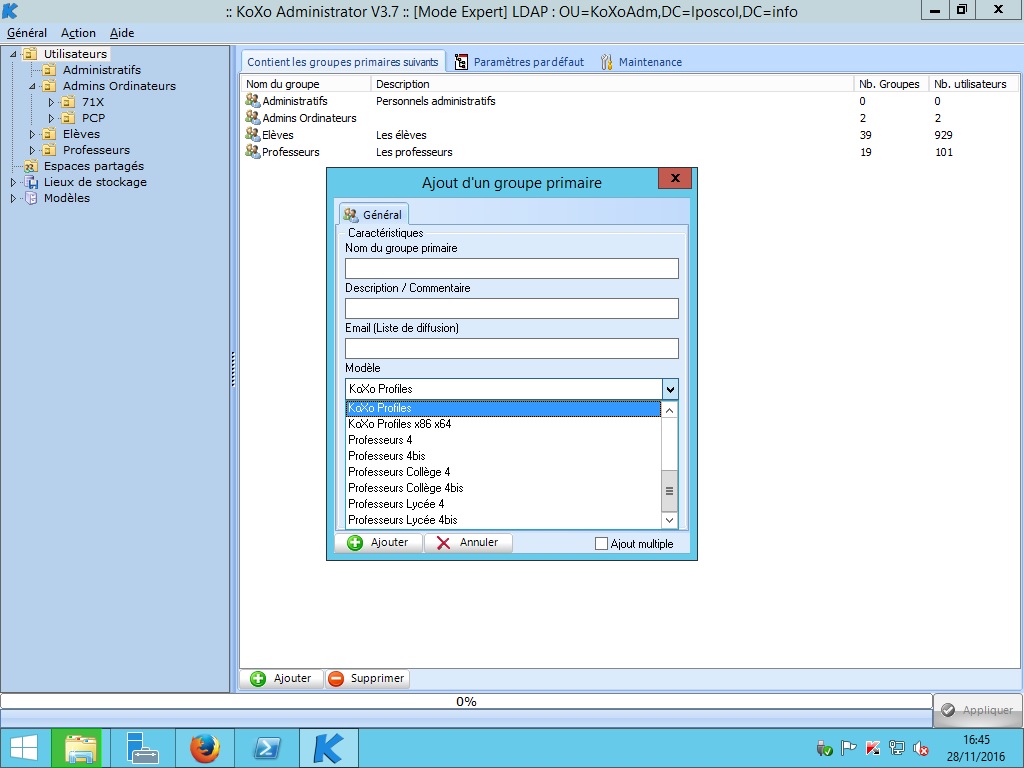Screen dimensions: 1024x768
Task: Click the Supprimer button
Action: [x=368, y=679]
